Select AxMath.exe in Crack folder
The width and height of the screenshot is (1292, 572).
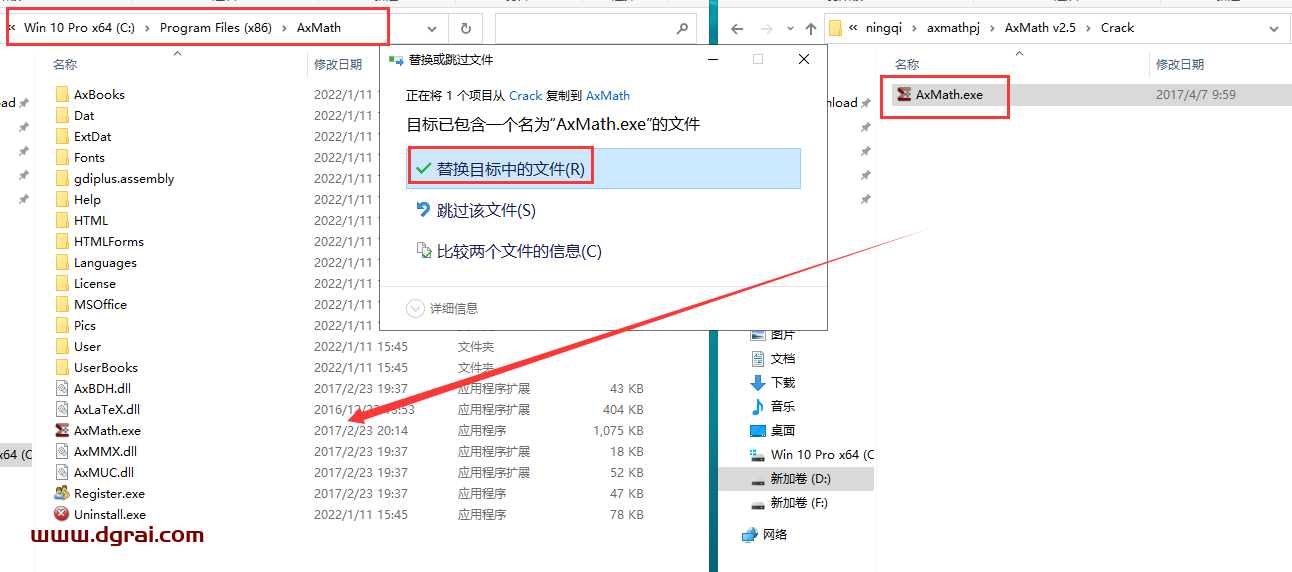pyautogui.click(x=949, y=94)
